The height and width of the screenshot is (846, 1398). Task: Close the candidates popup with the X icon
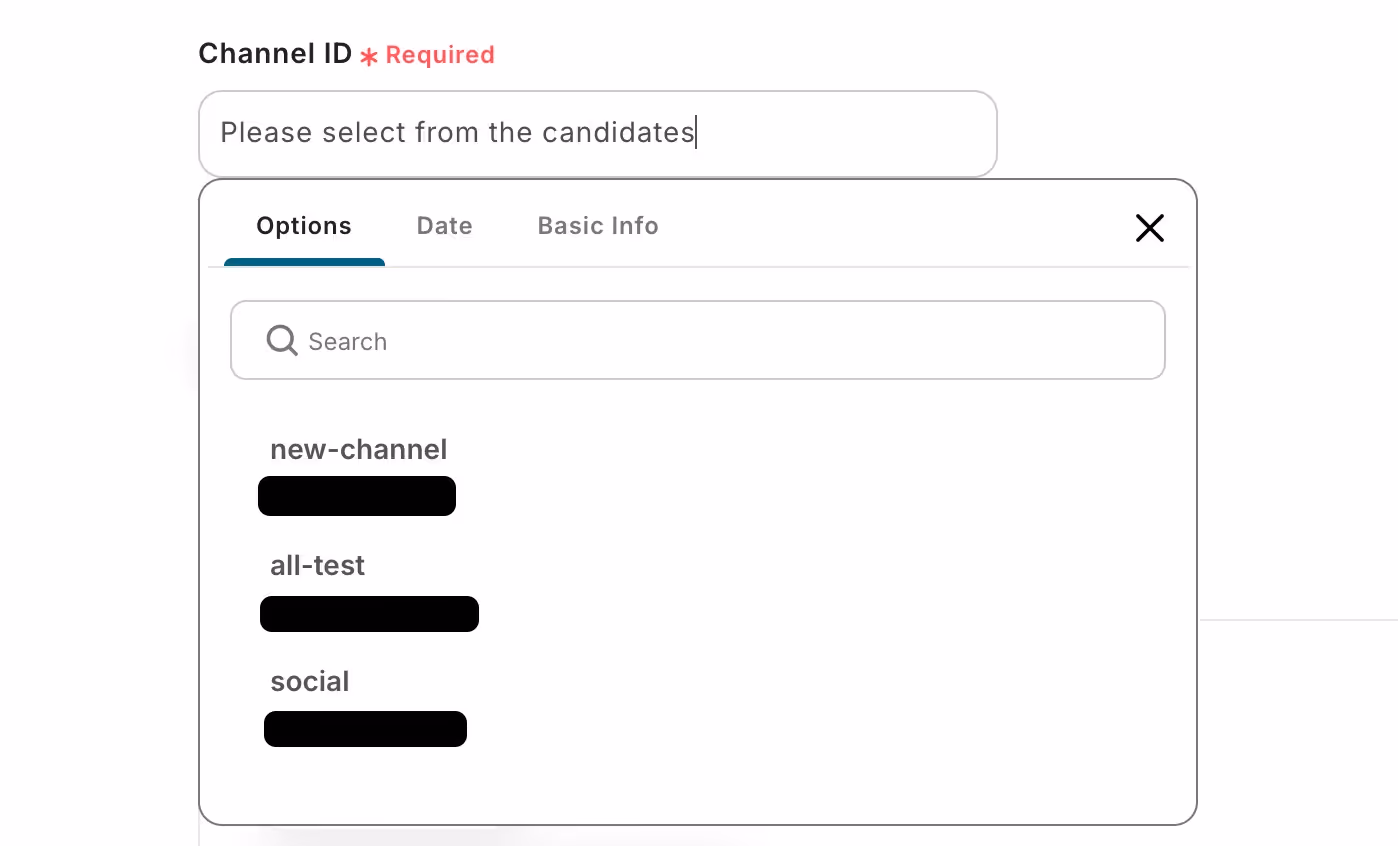point(1150,228)
